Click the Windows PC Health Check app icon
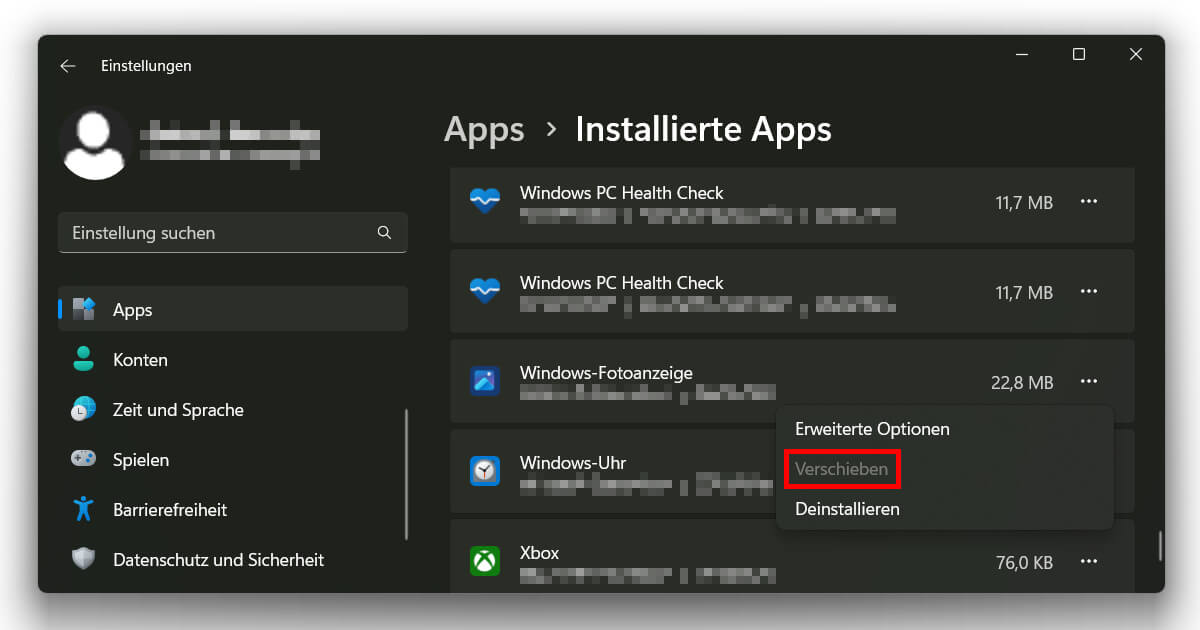1200x630 pixels. 484,200
